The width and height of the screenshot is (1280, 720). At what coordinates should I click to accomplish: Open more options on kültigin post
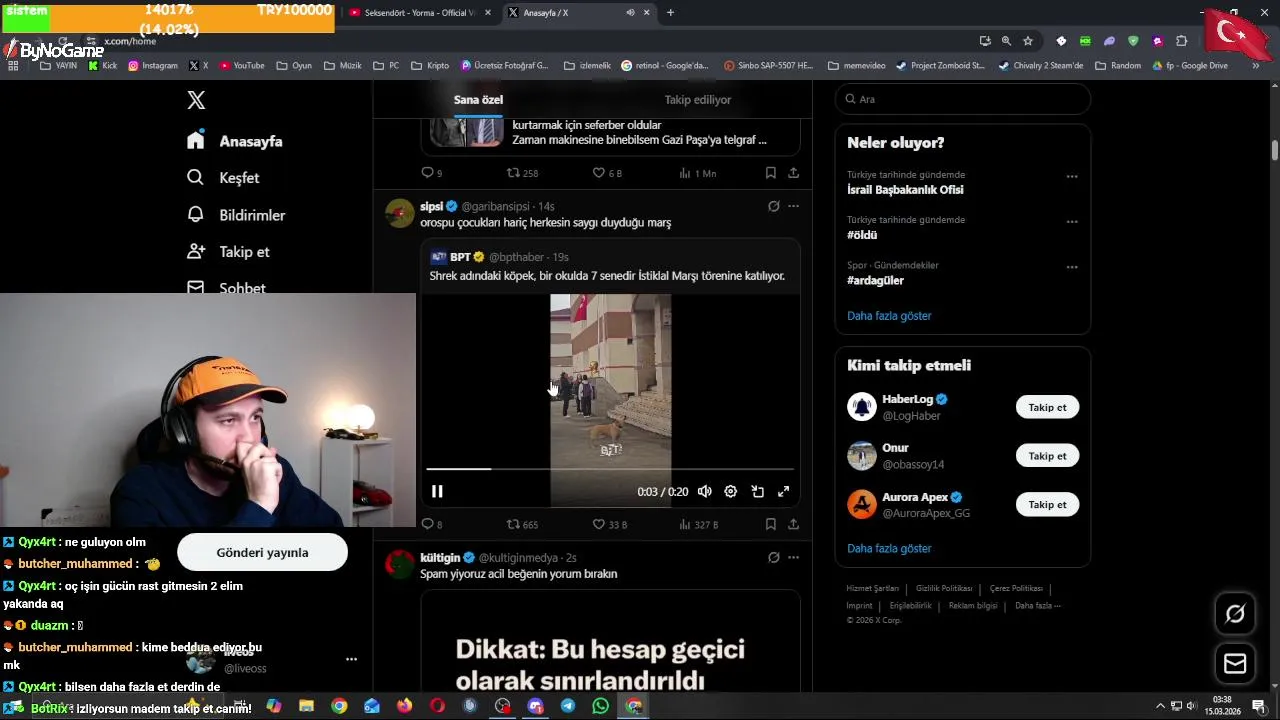793,557
